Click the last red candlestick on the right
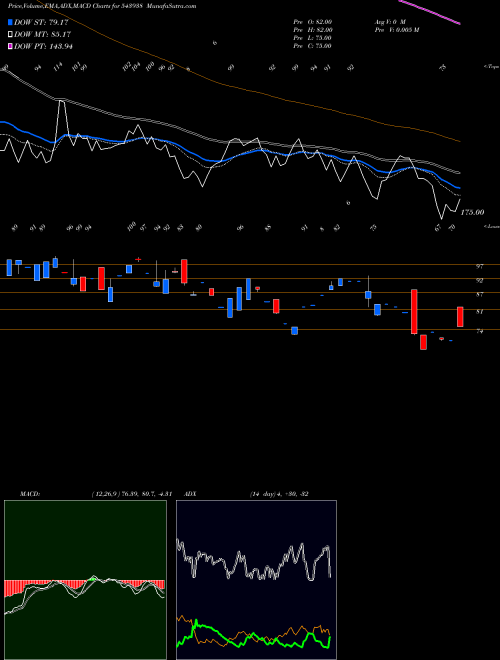Screen dimensions: 500x660 (x=460, y=317)
